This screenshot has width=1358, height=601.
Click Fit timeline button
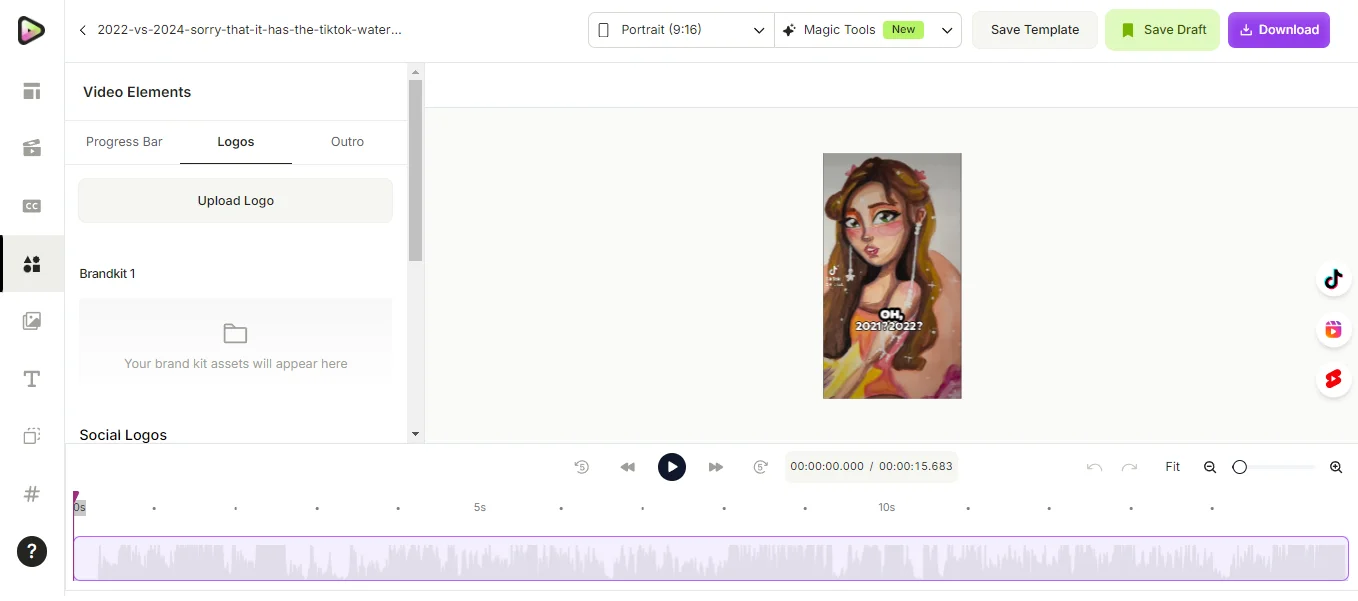(x=1173, y=467)
